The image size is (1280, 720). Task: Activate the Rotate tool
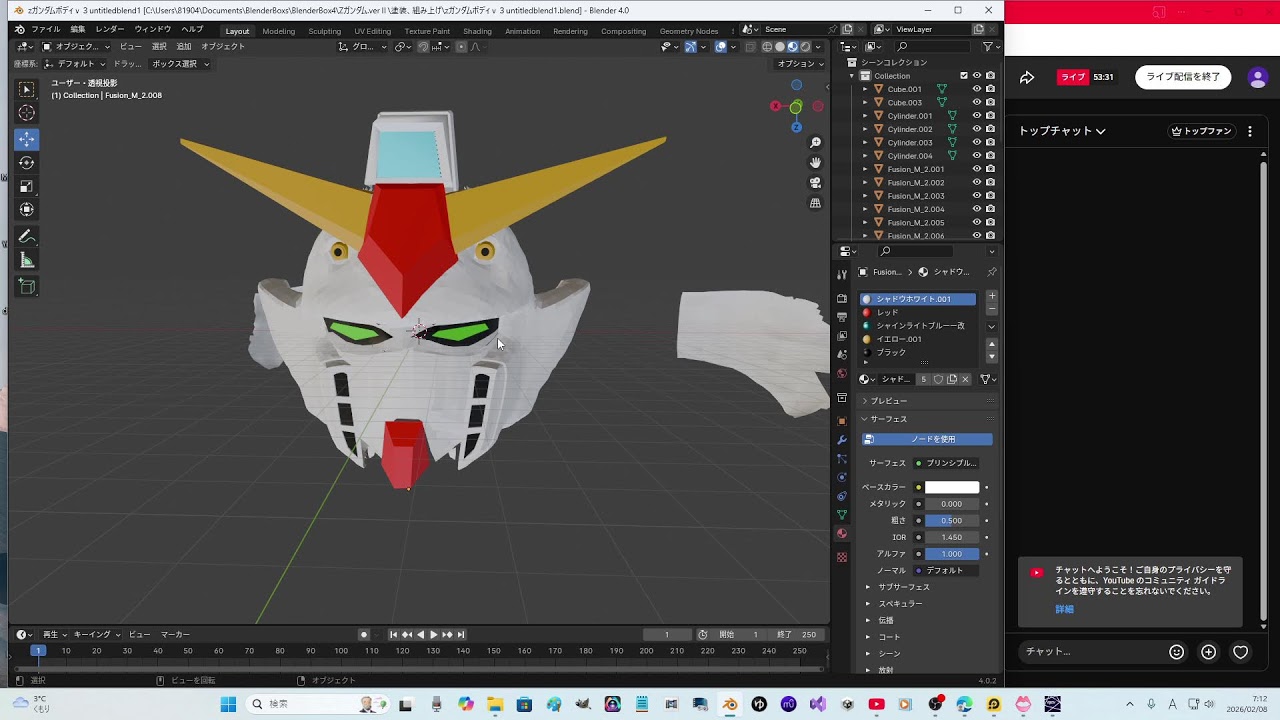pos(27,163)
